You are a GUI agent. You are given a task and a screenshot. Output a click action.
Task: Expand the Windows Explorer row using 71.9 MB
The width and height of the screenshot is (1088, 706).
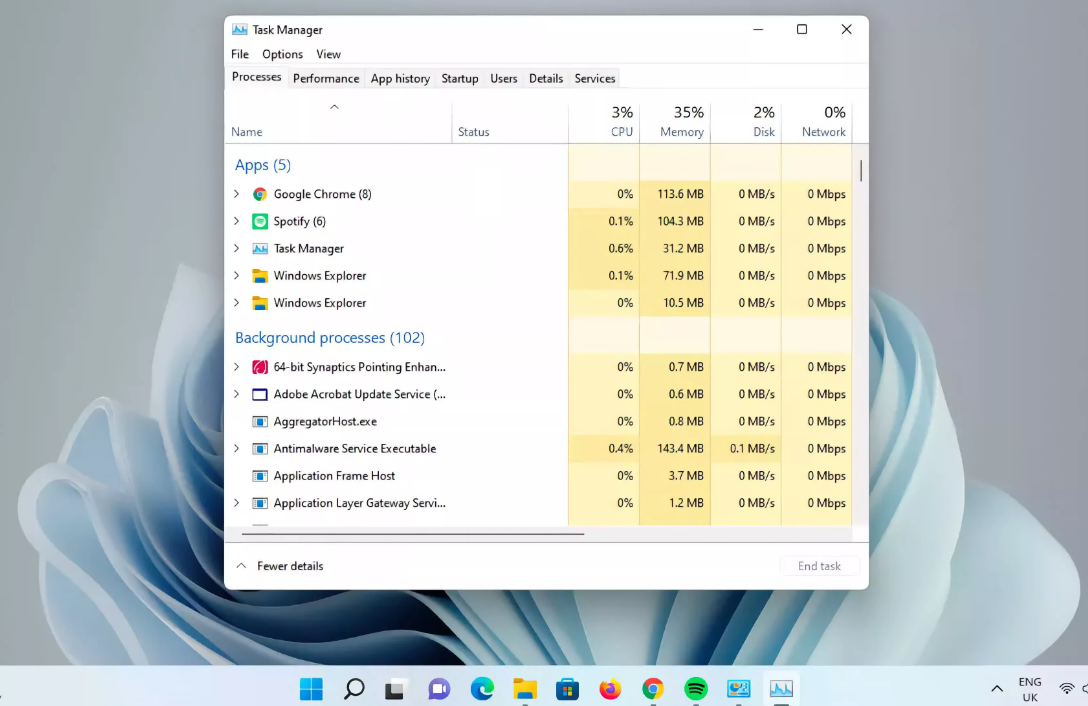pos(237,276)
